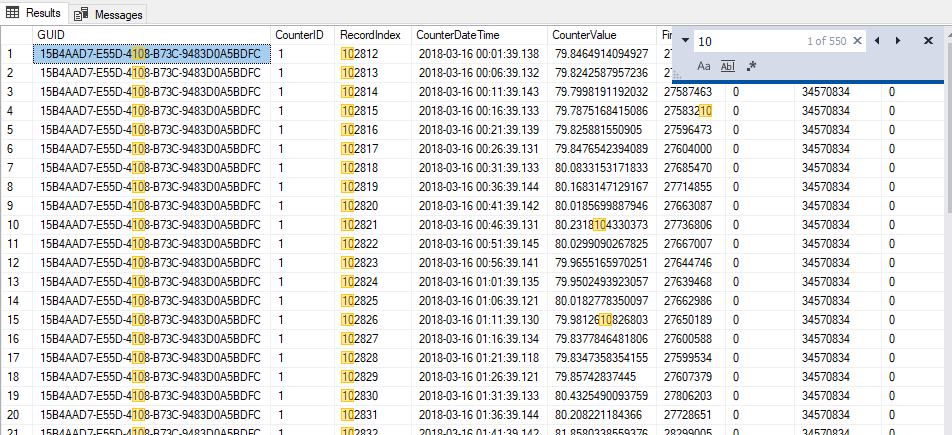Select row header number 20

16,414
